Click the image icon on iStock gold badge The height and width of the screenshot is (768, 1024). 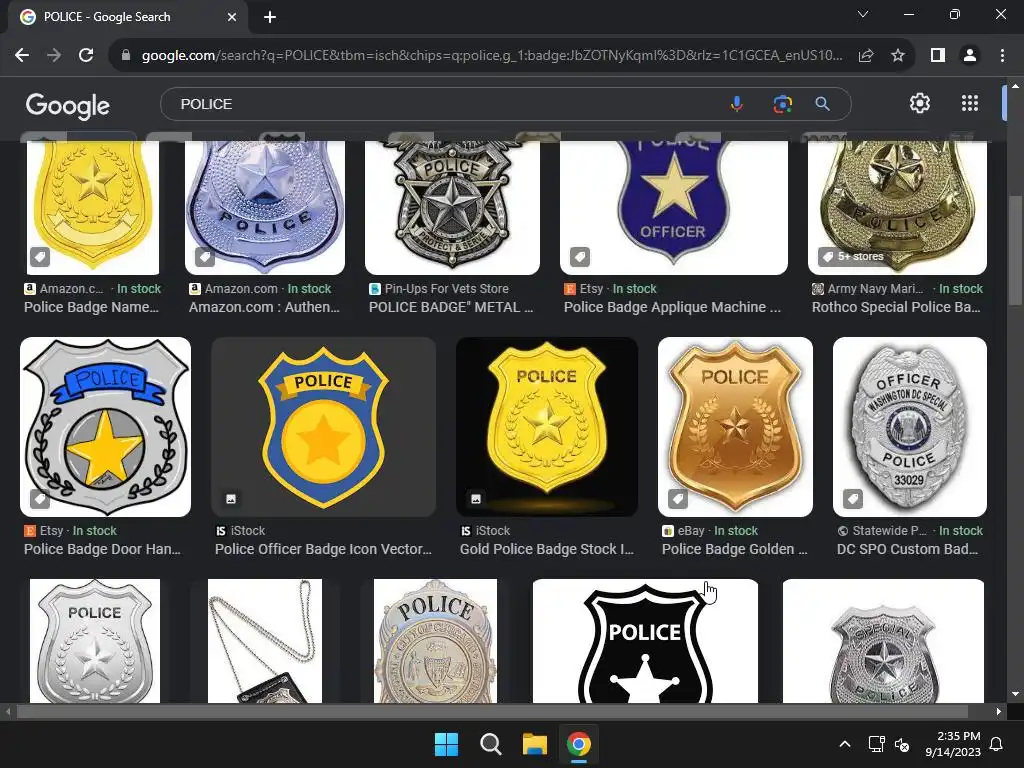[x=476, y=499]
